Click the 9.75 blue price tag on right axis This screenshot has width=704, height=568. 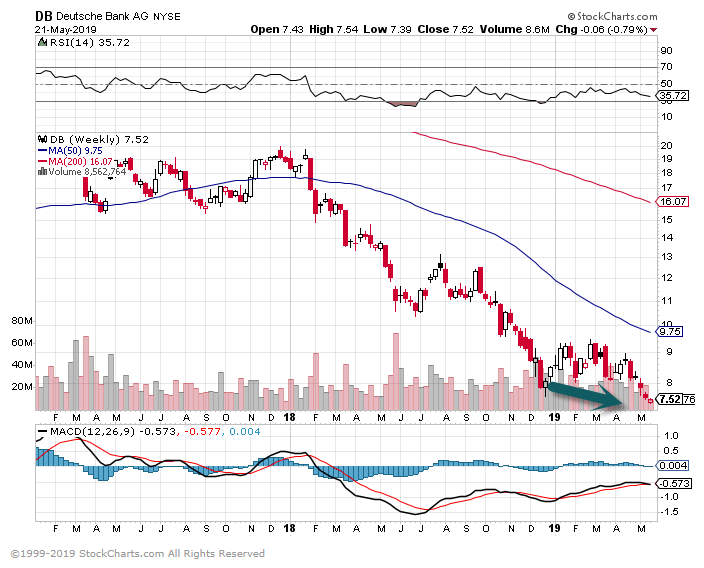[x=669, y=332]
